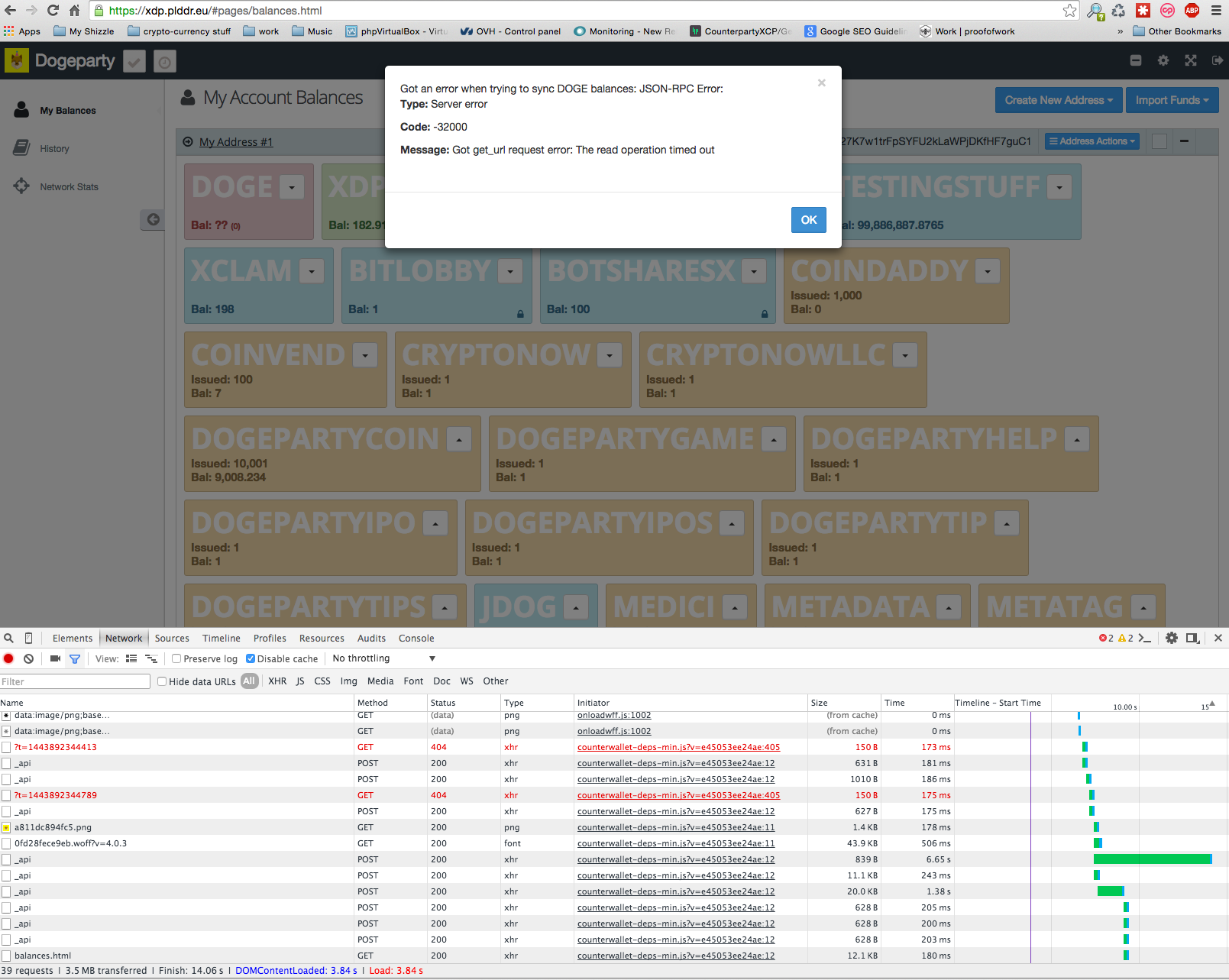Select checkbox for ?t=1443892344413 request
Screen dimensions: 1229x980
pos(6,747)
